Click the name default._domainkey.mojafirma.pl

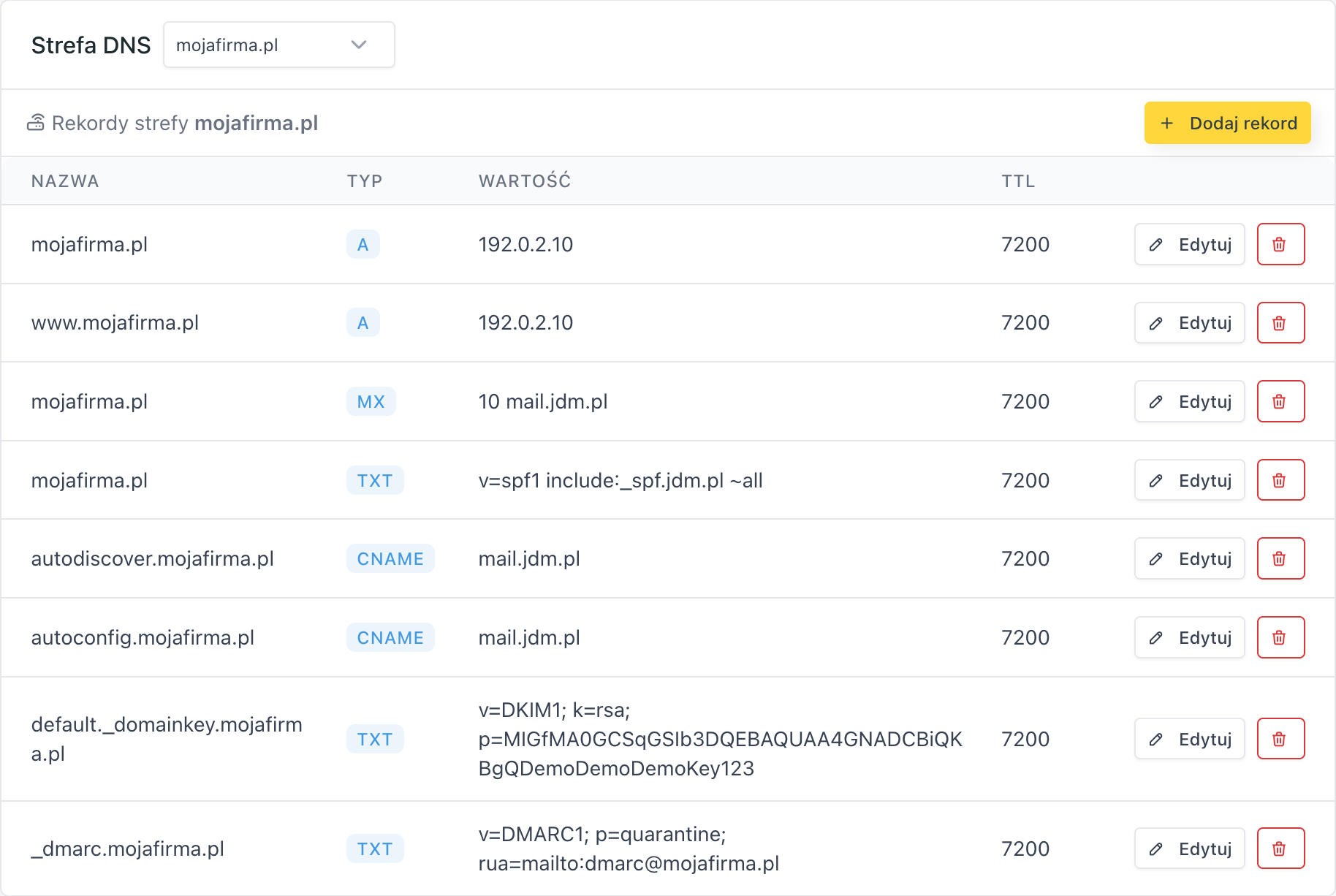(x=167, y=739)
